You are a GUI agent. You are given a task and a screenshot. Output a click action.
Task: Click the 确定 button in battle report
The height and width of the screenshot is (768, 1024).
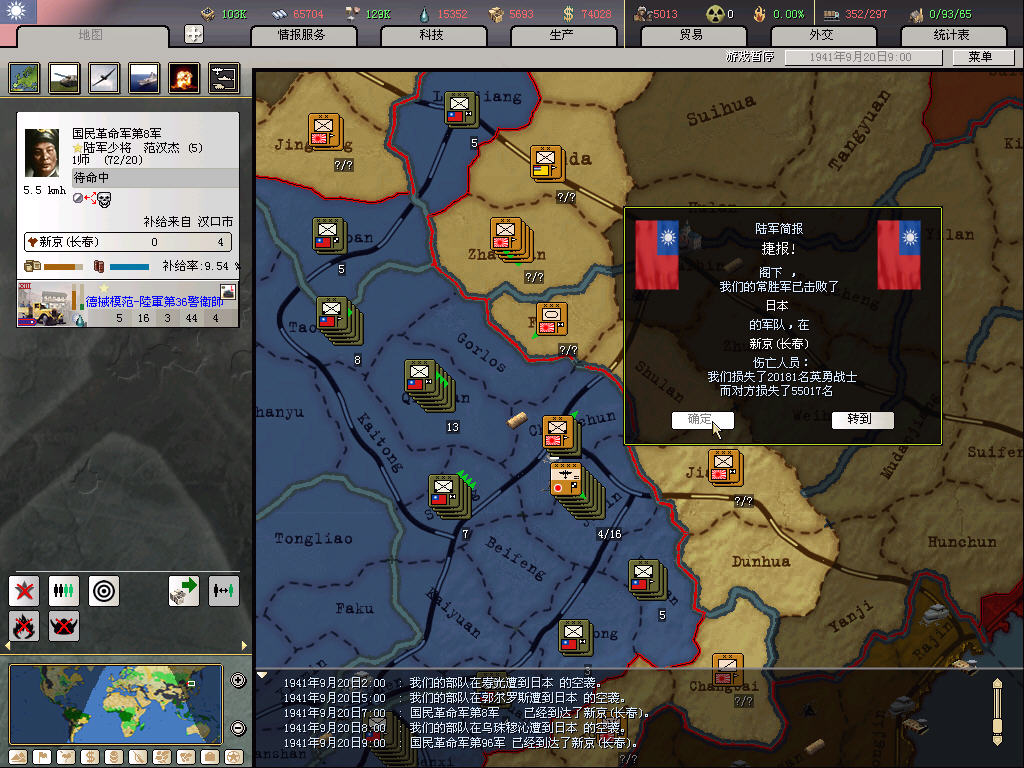pyautogui.click(x=702, y=420)
